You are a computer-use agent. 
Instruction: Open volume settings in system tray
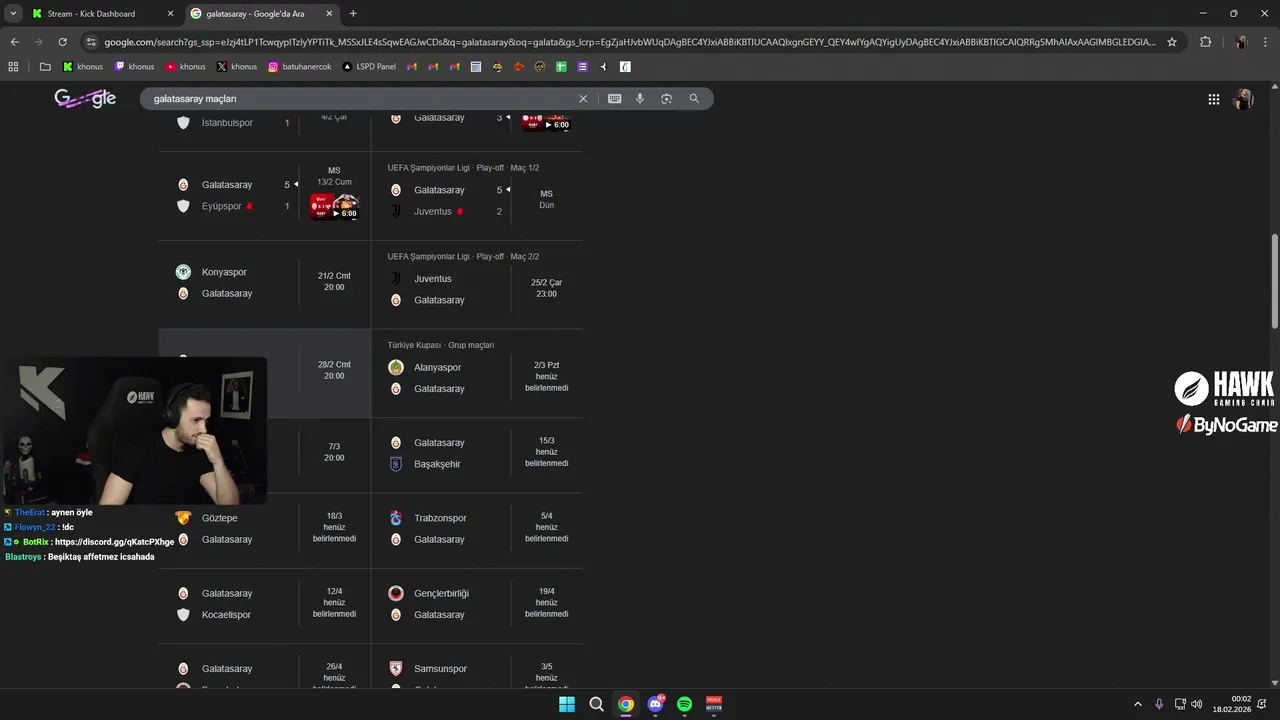pos(1197,704)
